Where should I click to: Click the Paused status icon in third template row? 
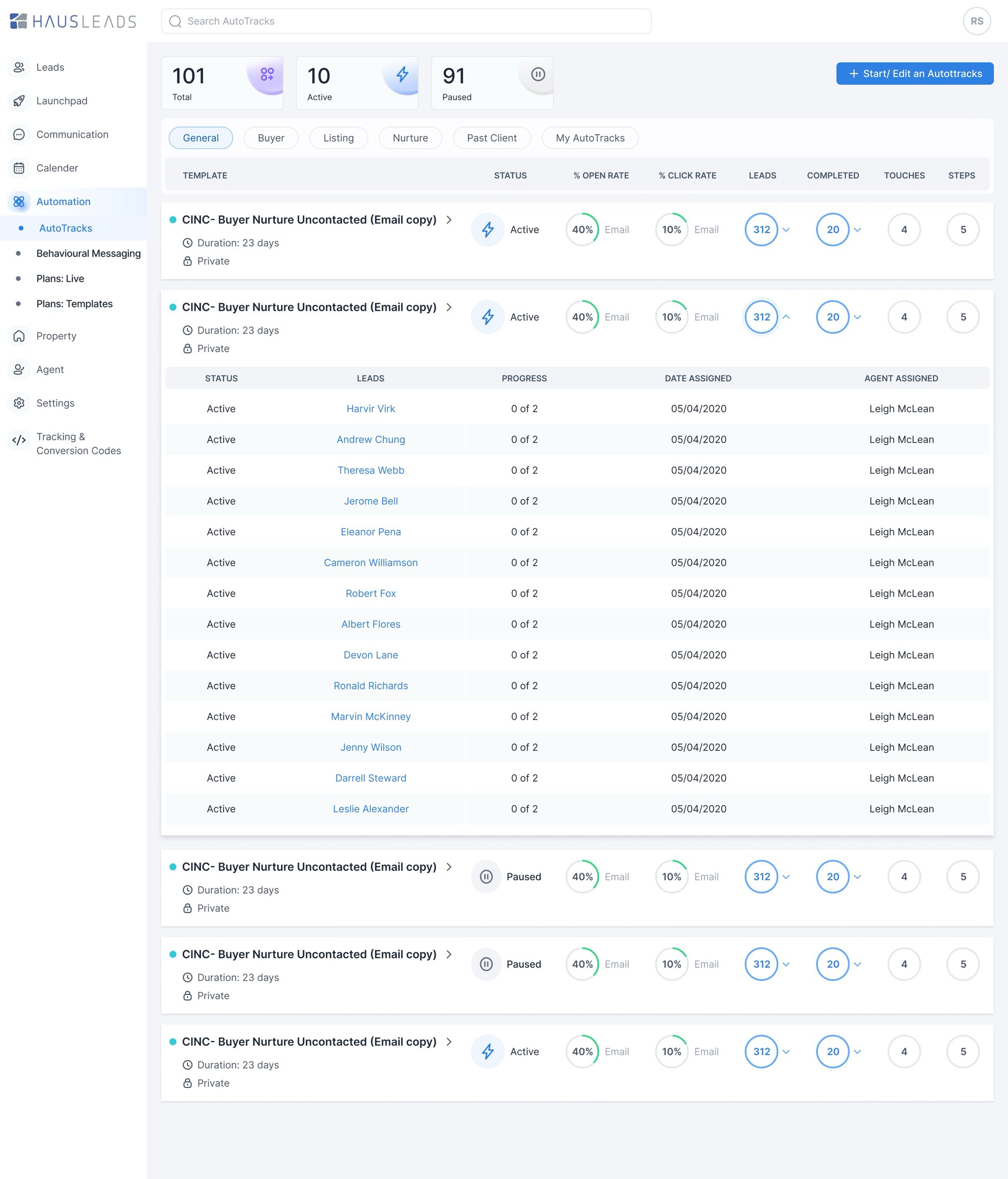click(486, 876)
